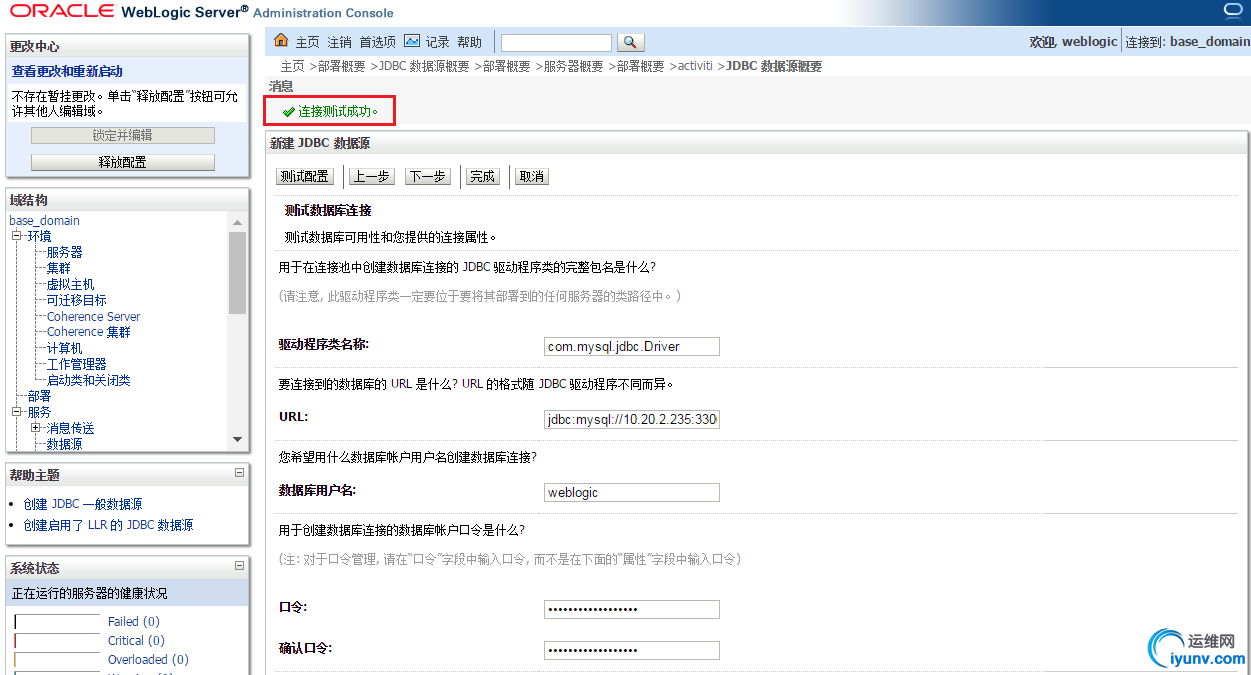
Task: Open 部署 in the domain tree
Action: [x=39, y=396]
